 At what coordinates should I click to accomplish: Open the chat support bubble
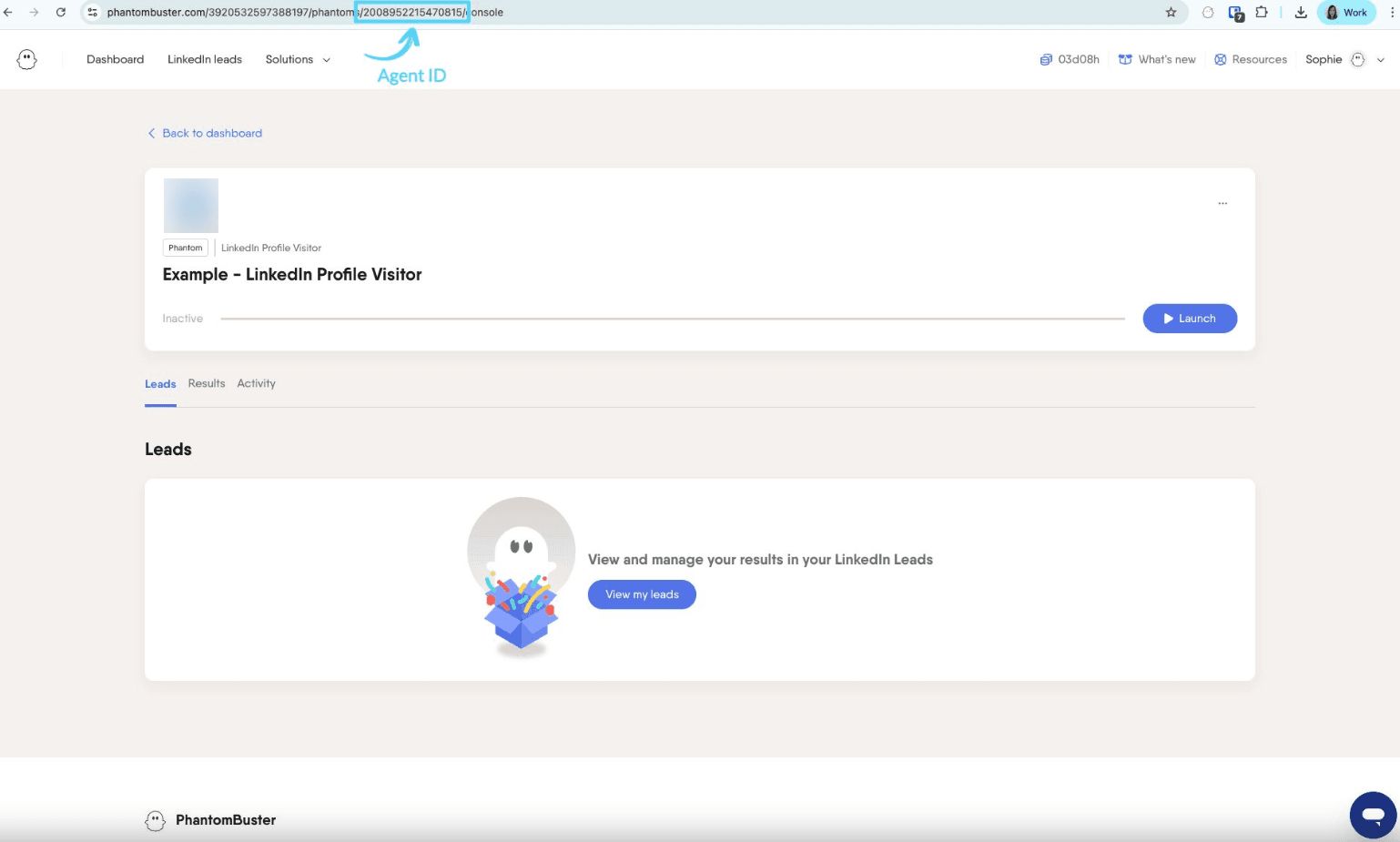[1373, 815]
